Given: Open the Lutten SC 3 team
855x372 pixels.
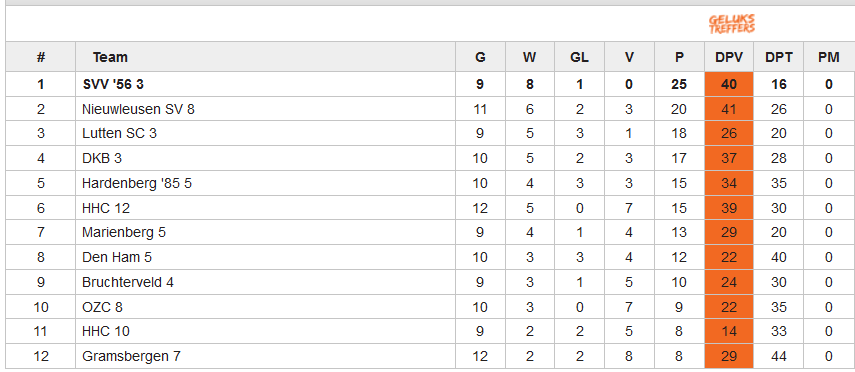Looking at the screenshot, I should click(119, 134).
